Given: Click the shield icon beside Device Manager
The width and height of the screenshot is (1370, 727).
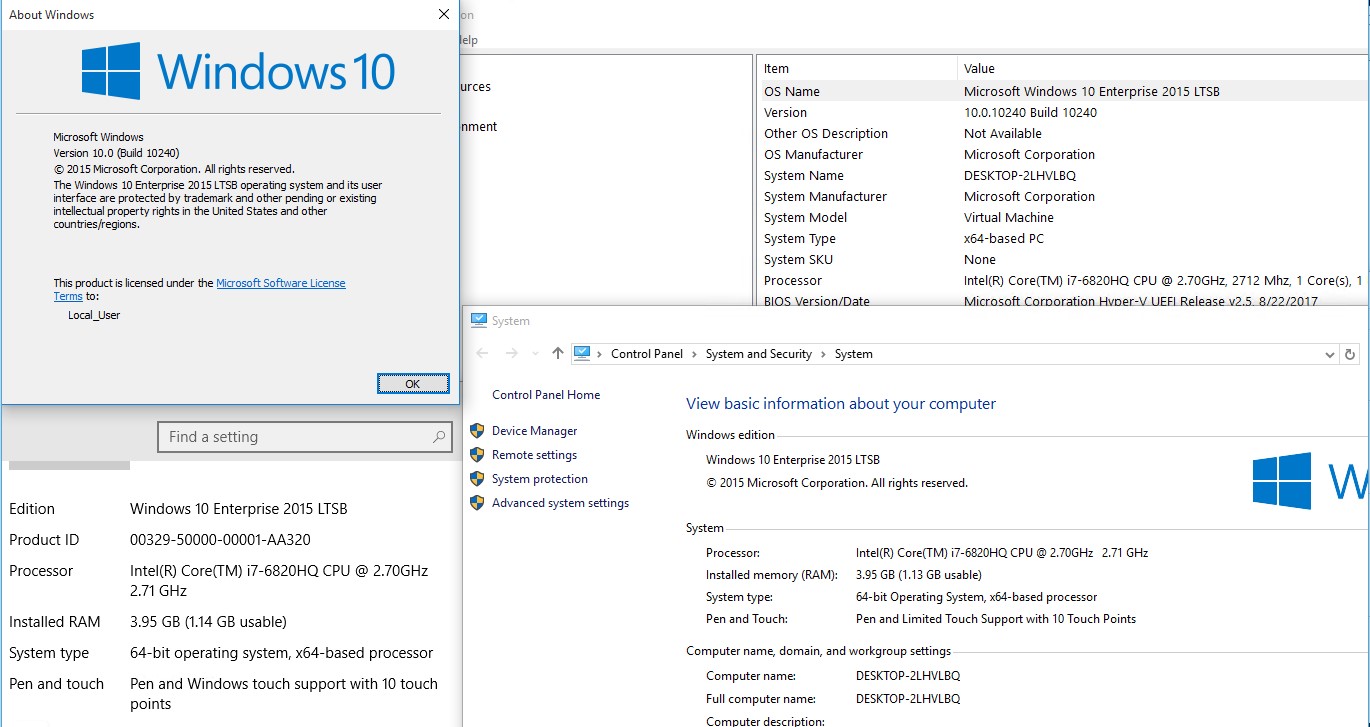Looking at the screenshot, I should [477, 431].
